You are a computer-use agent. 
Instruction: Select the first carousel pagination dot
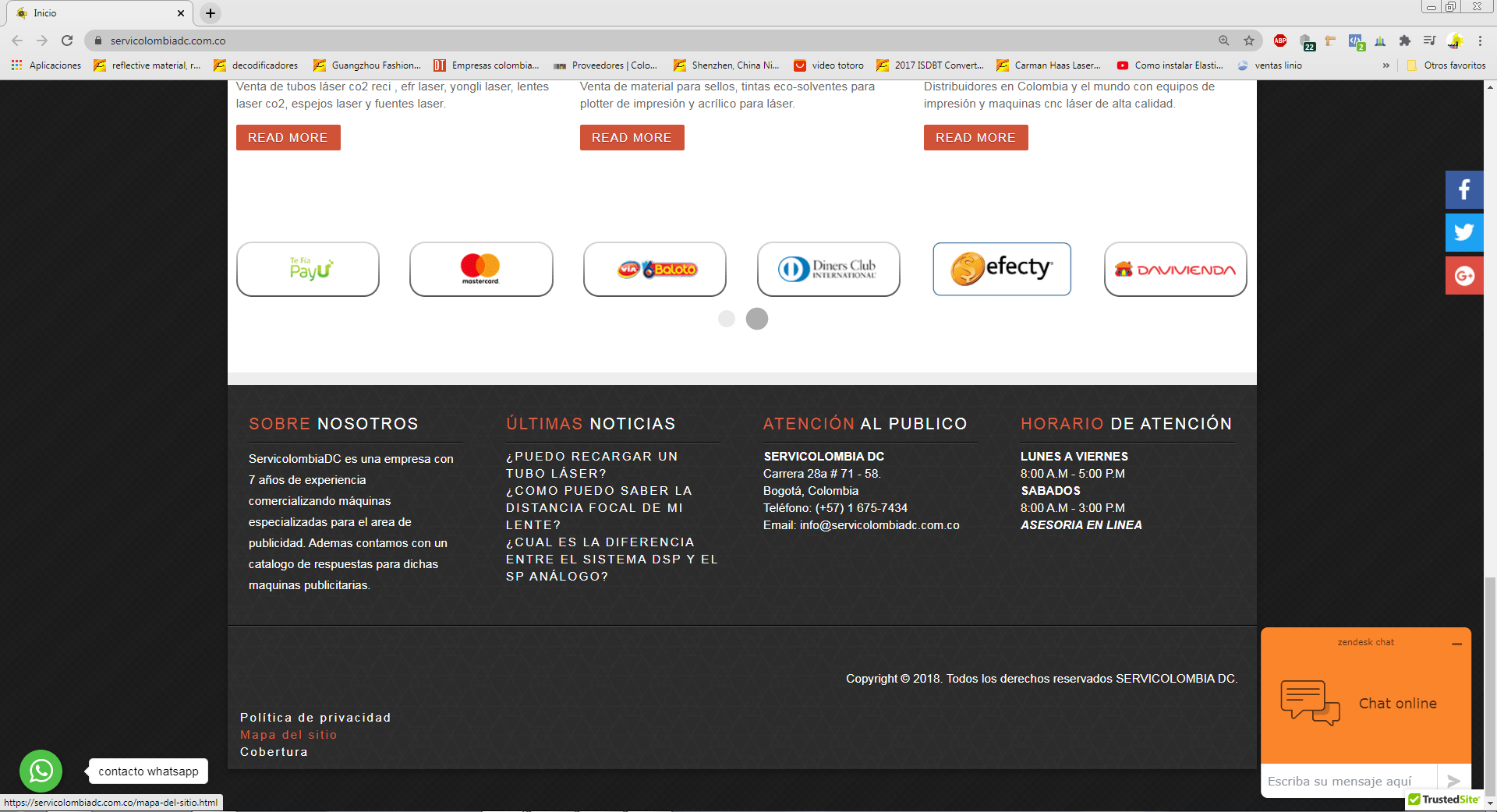pyautogui.click(x=727, y=319)
